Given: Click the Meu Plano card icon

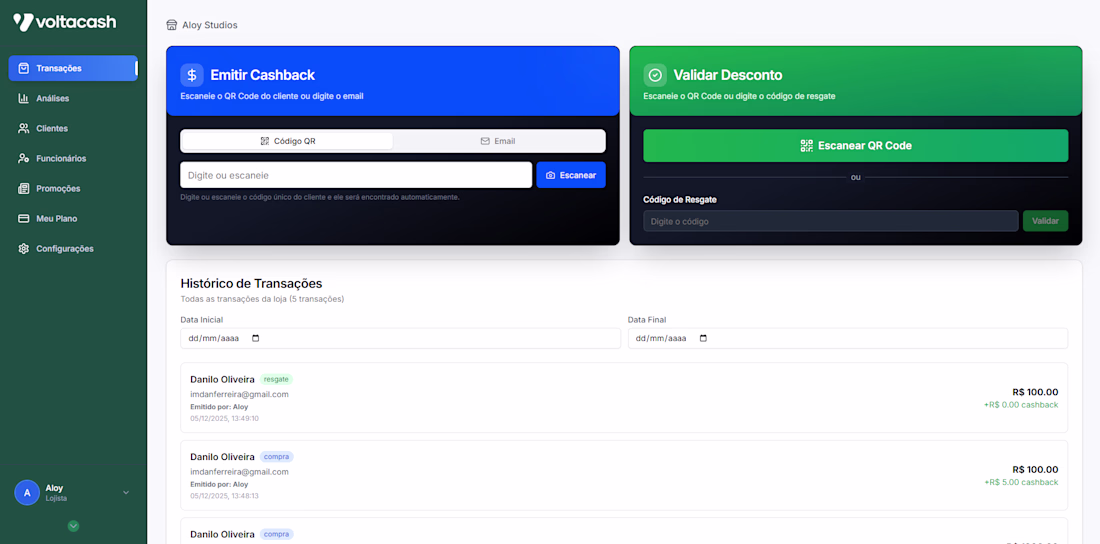Looking at the screenshot, I should [x=24, y=218].
